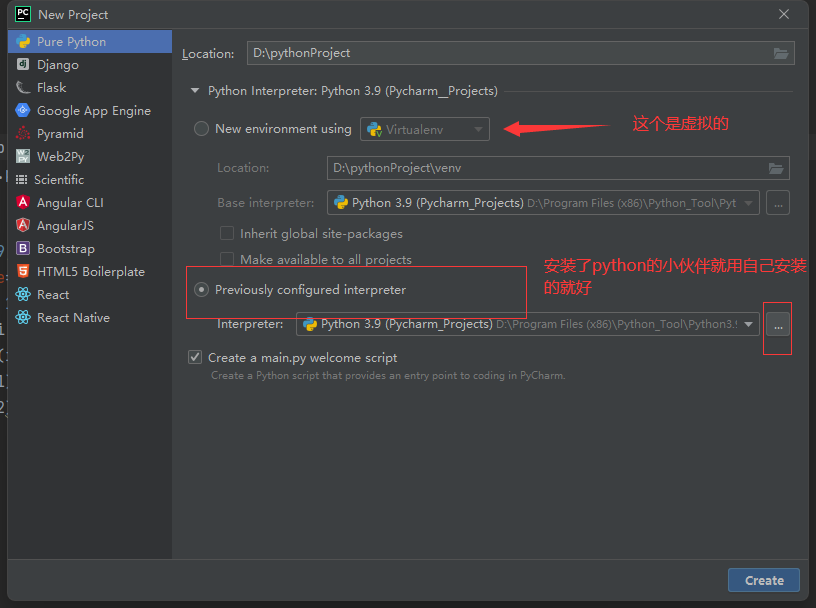Select HTML5 Boilerplate project type

tap(90, 271)
